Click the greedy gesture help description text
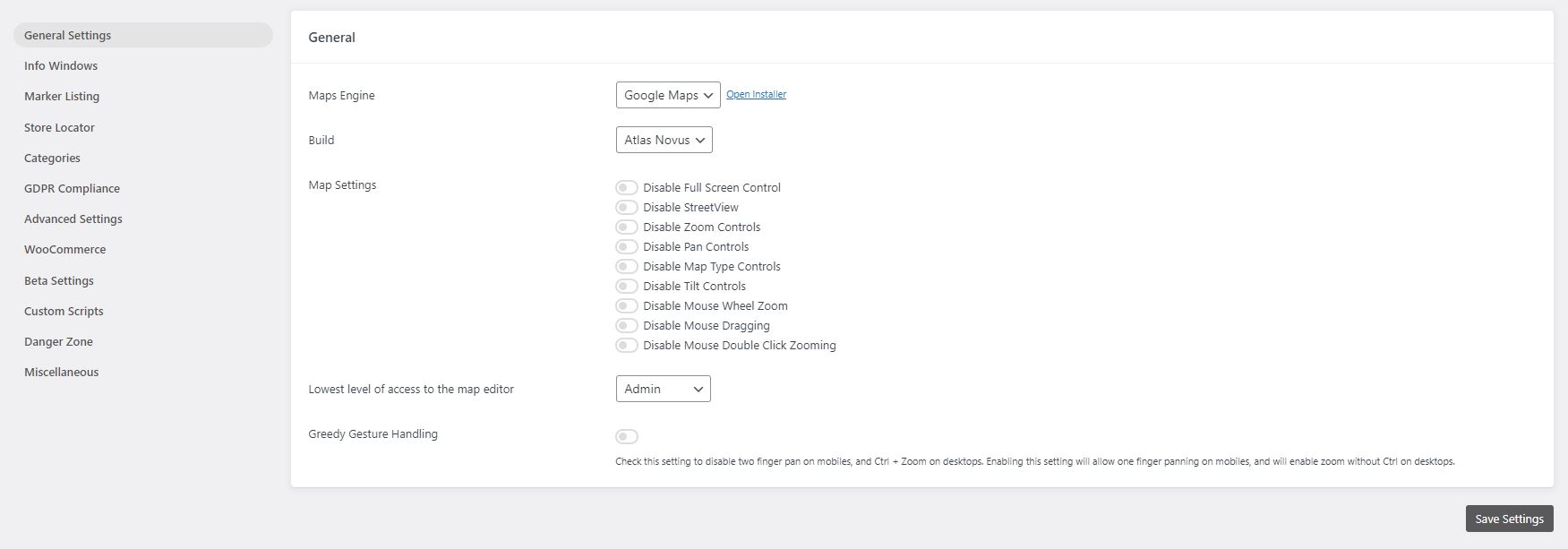Image resolution: width=1568 pixels, height=549 pixels. (1035, 461)
